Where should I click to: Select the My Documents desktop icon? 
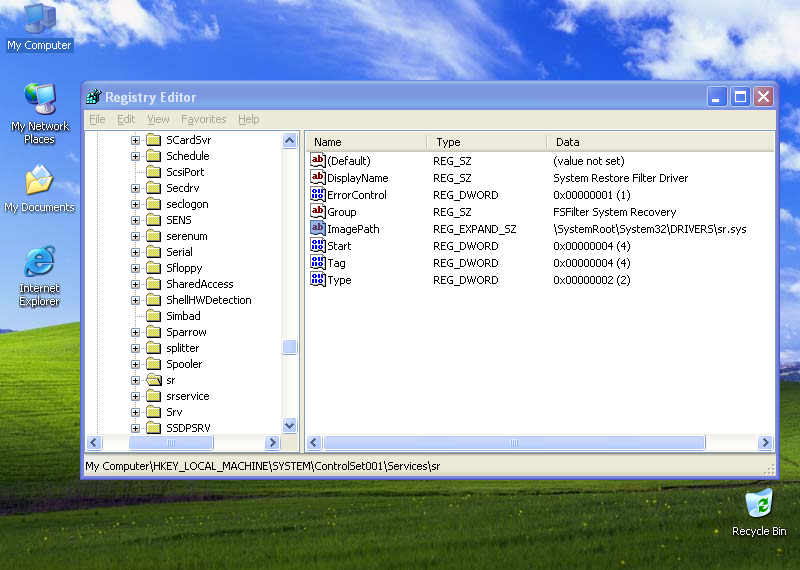pyautogui.click(x=39, y=189)
